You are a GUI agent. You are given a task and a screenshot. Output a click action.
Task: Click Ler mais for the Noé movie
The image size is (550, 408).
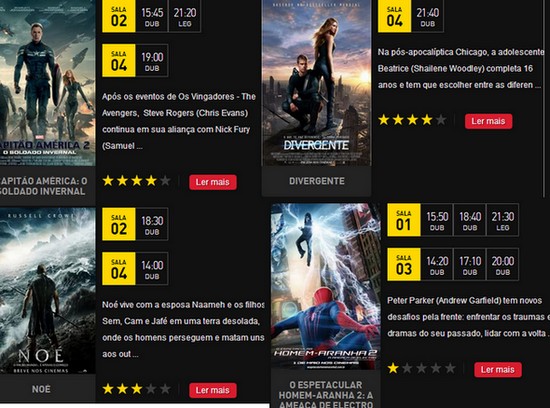click(x=213, y=390)
